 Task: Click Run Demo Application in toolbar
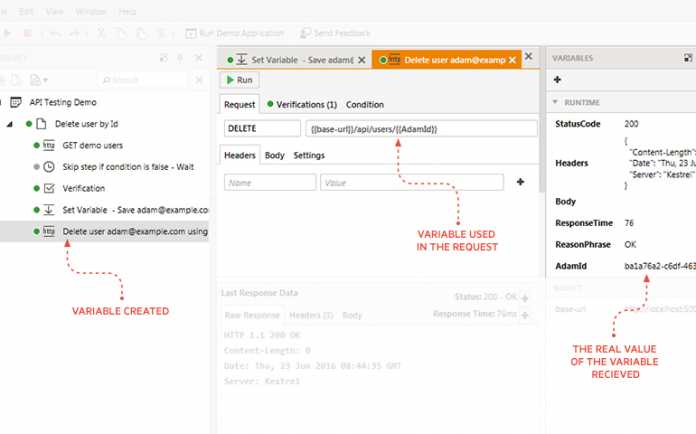click(237, 33)
